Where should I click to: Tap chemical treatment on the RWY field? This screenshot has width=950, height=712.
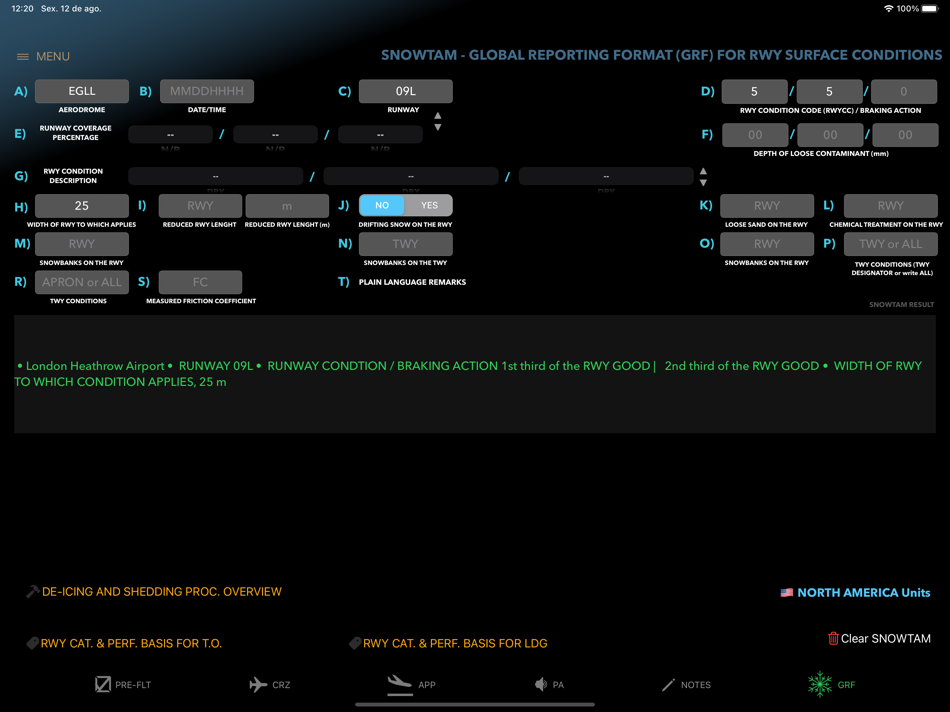(891, 205)
